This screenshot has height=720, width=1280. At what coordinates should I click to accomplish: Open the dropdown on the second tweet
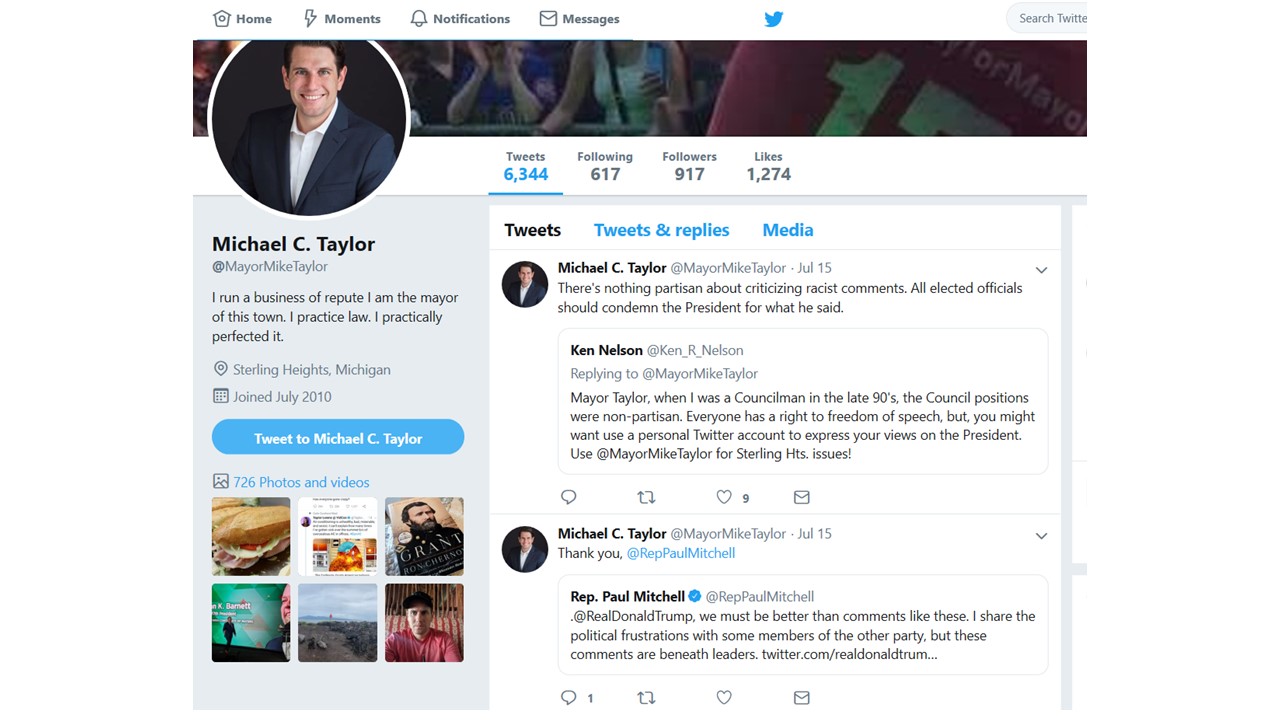point(1041,535)
